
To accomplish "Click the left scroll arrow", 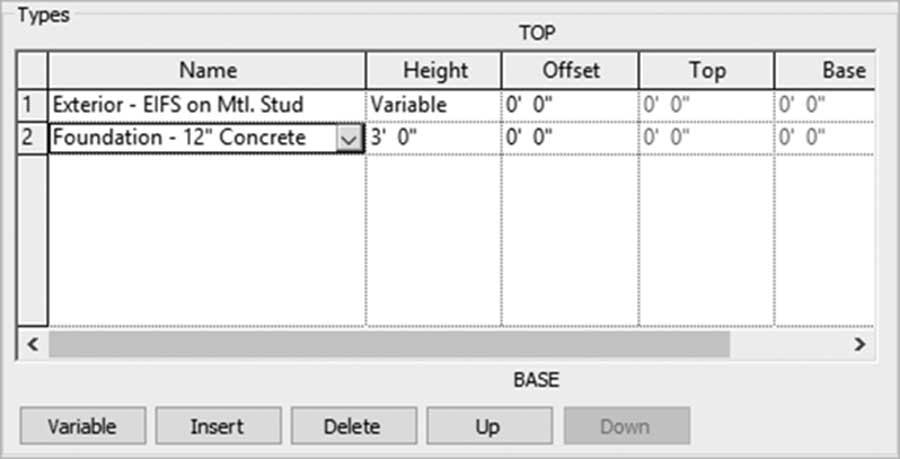I will [33, 344].
